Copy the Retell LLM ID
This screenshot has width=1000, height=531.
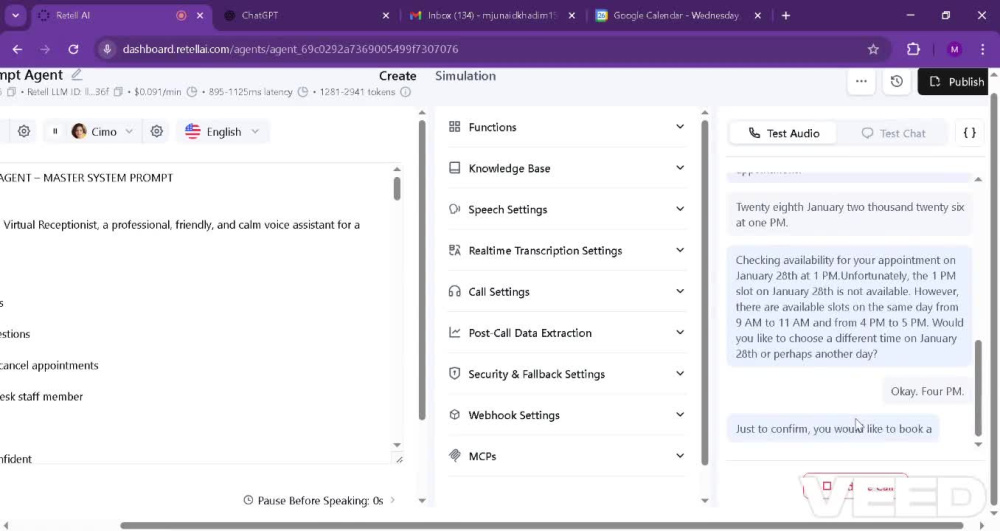click(x=118, y=92)
